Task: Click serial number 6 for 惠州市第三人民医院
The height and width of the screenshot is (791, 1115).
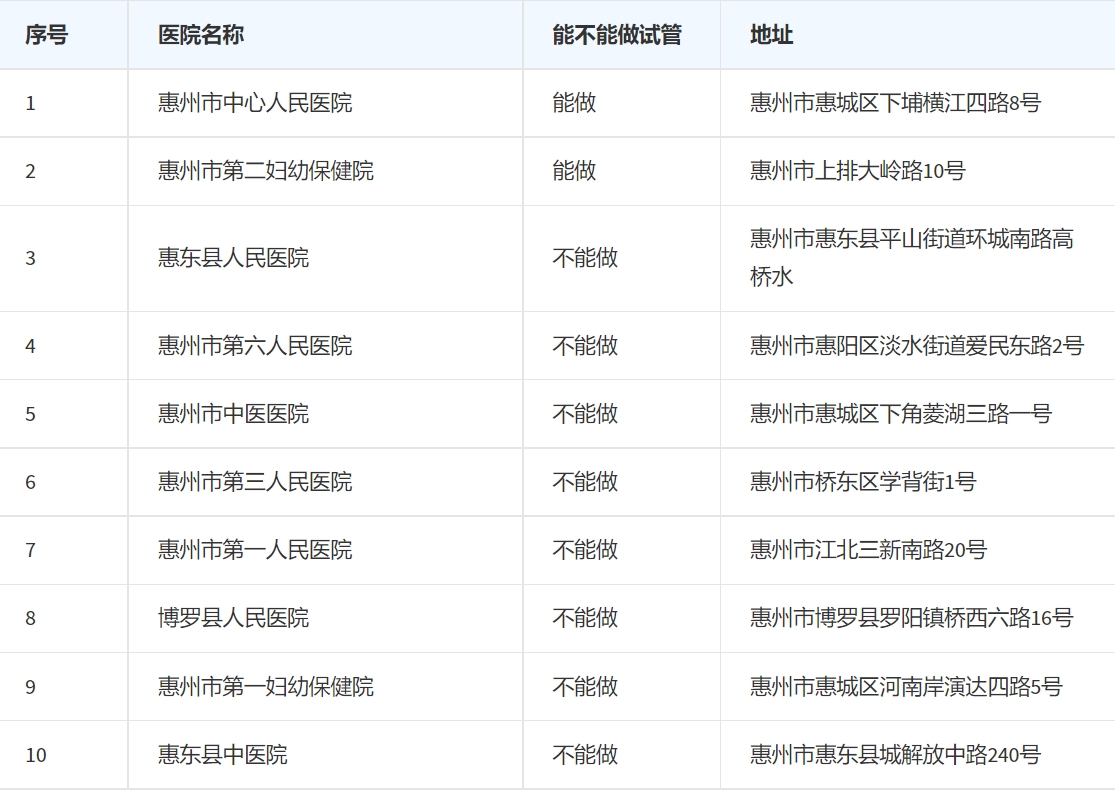Action: click(31, 483)
